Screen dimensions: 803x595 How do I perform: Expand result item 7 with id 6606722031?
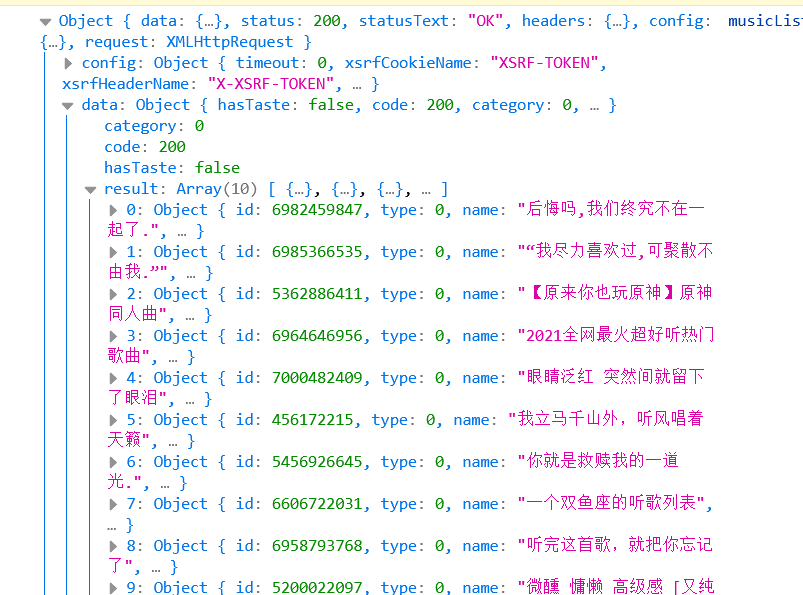pyautogui.click(x=113, y=504)
